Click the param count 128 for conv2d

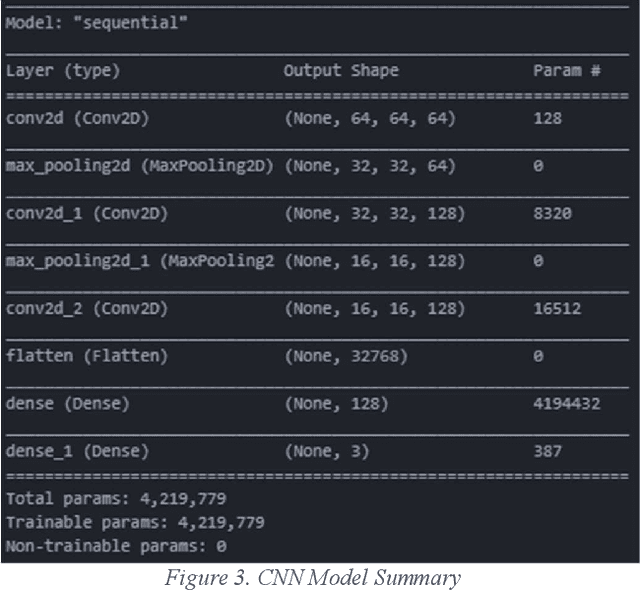tap(547, 118)
